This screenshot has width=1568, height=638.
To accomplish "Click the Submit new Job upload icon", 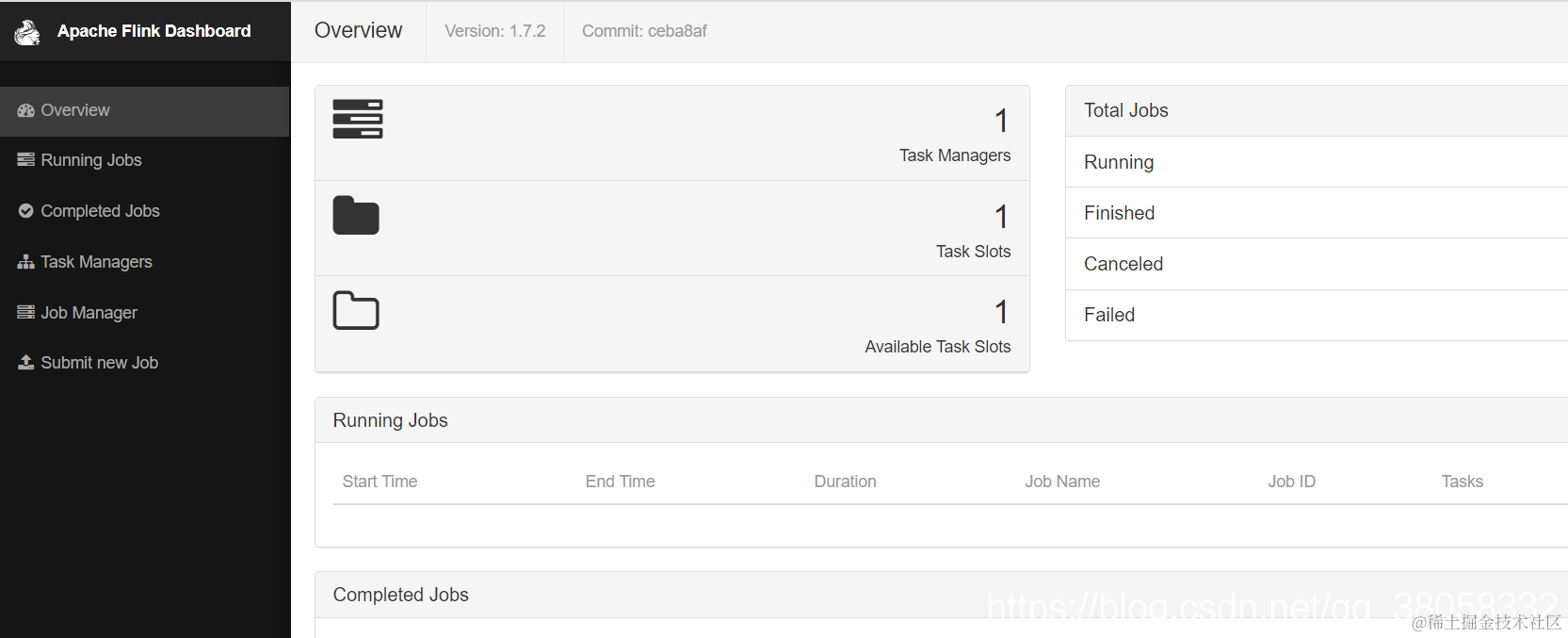I will [25, 363].
